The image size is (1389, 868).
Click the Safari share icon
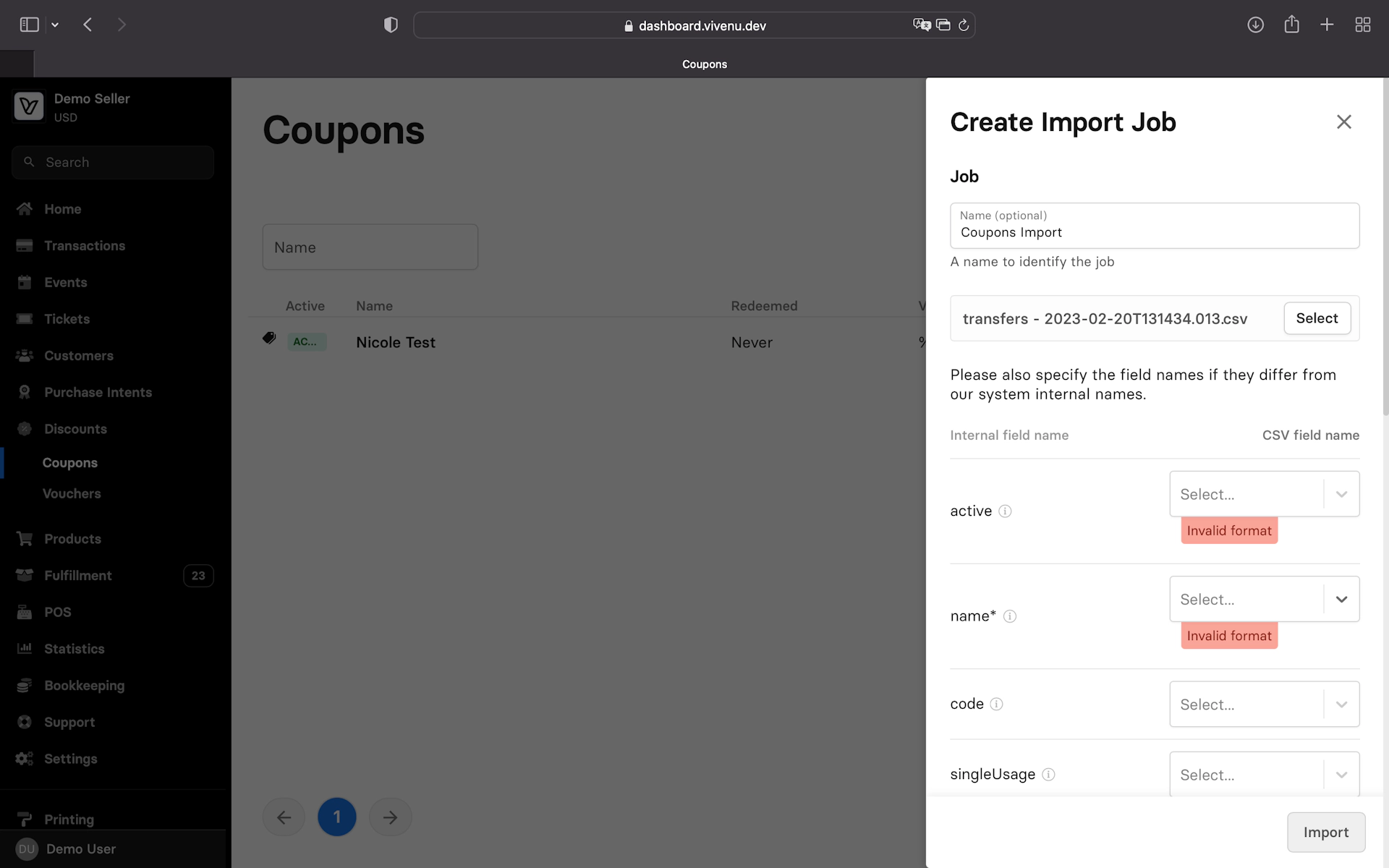[1291, 25]
